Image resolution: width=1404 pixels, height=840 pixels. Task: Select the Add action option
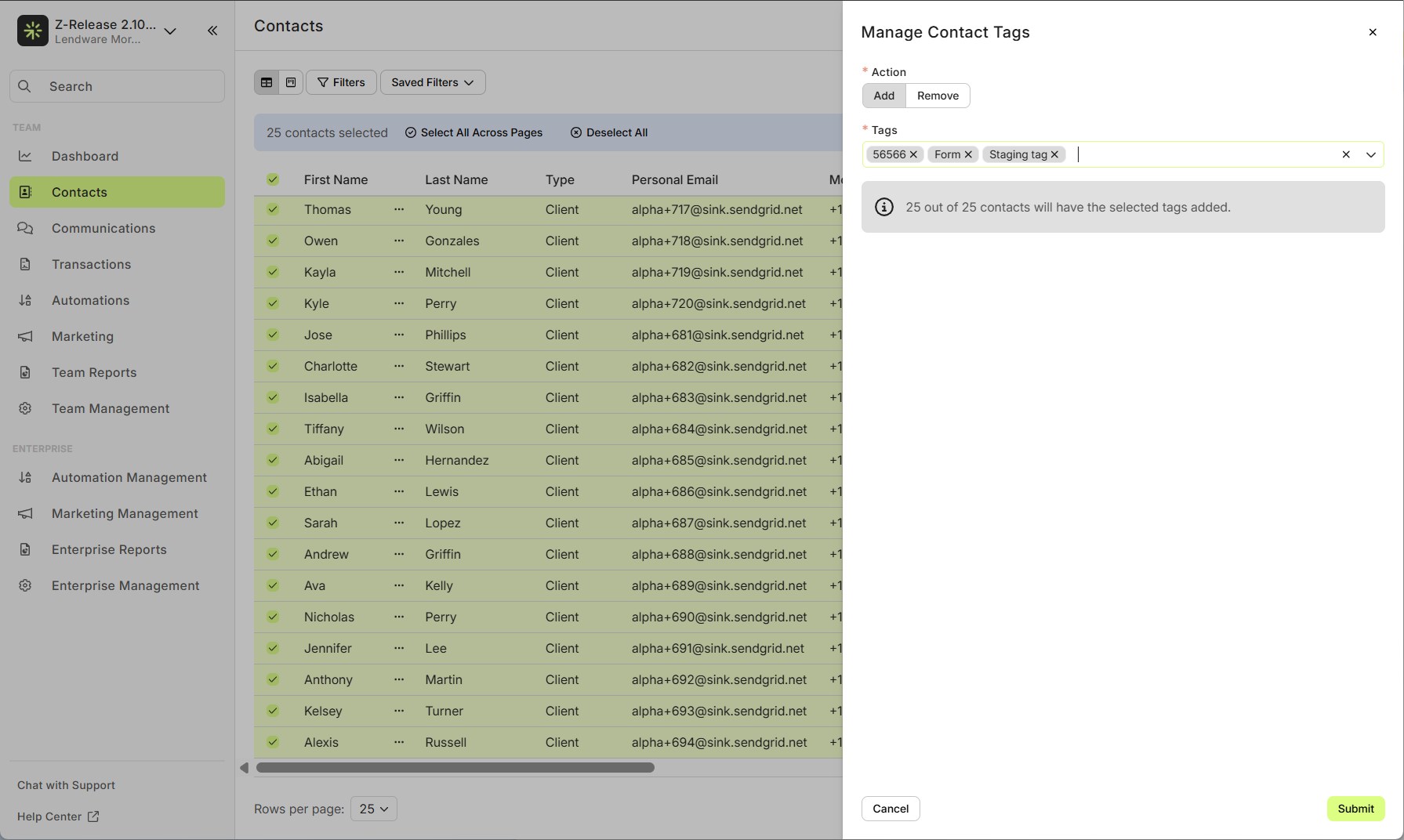883,96
